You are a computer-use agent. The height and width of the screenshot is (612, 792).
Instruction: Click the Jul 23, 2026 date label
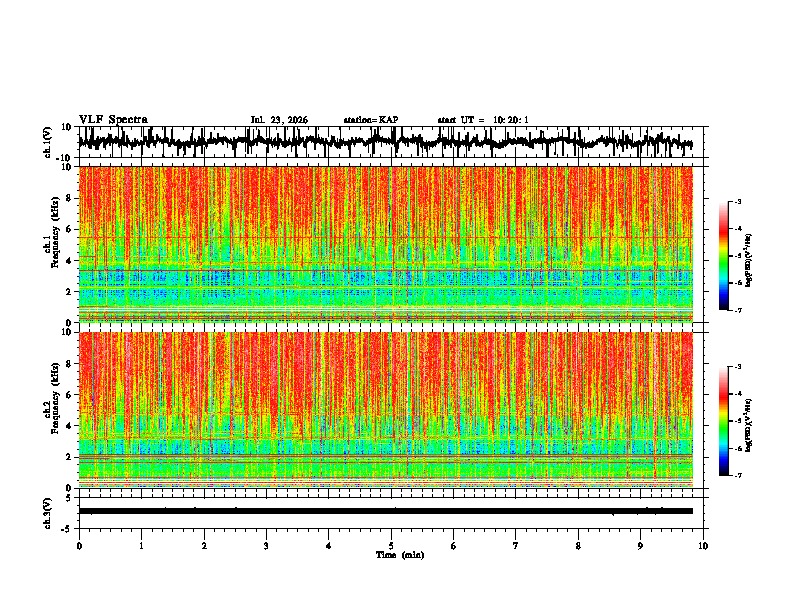pos(279,120)
